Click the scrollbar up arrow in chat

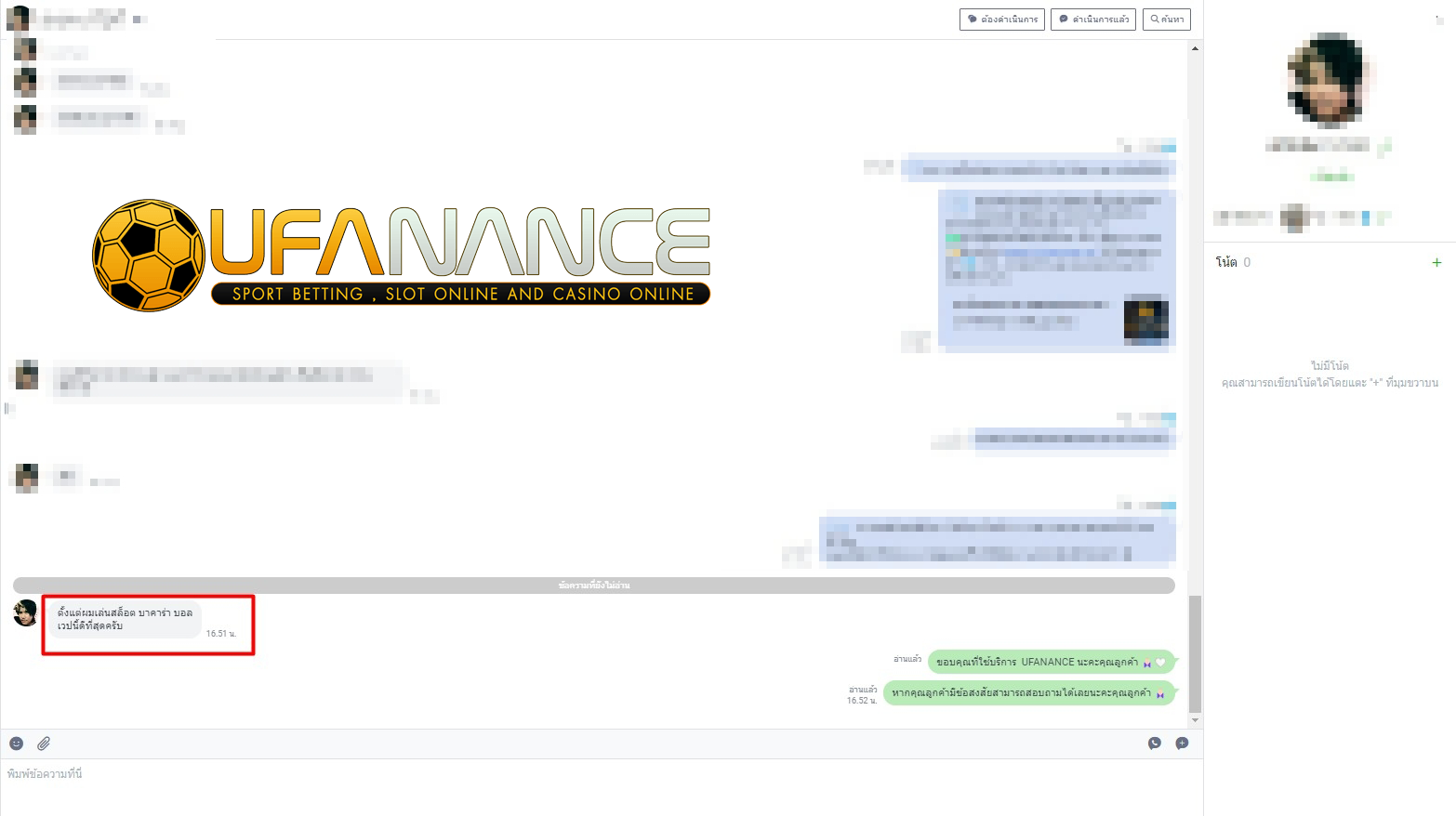[1195, 48]
